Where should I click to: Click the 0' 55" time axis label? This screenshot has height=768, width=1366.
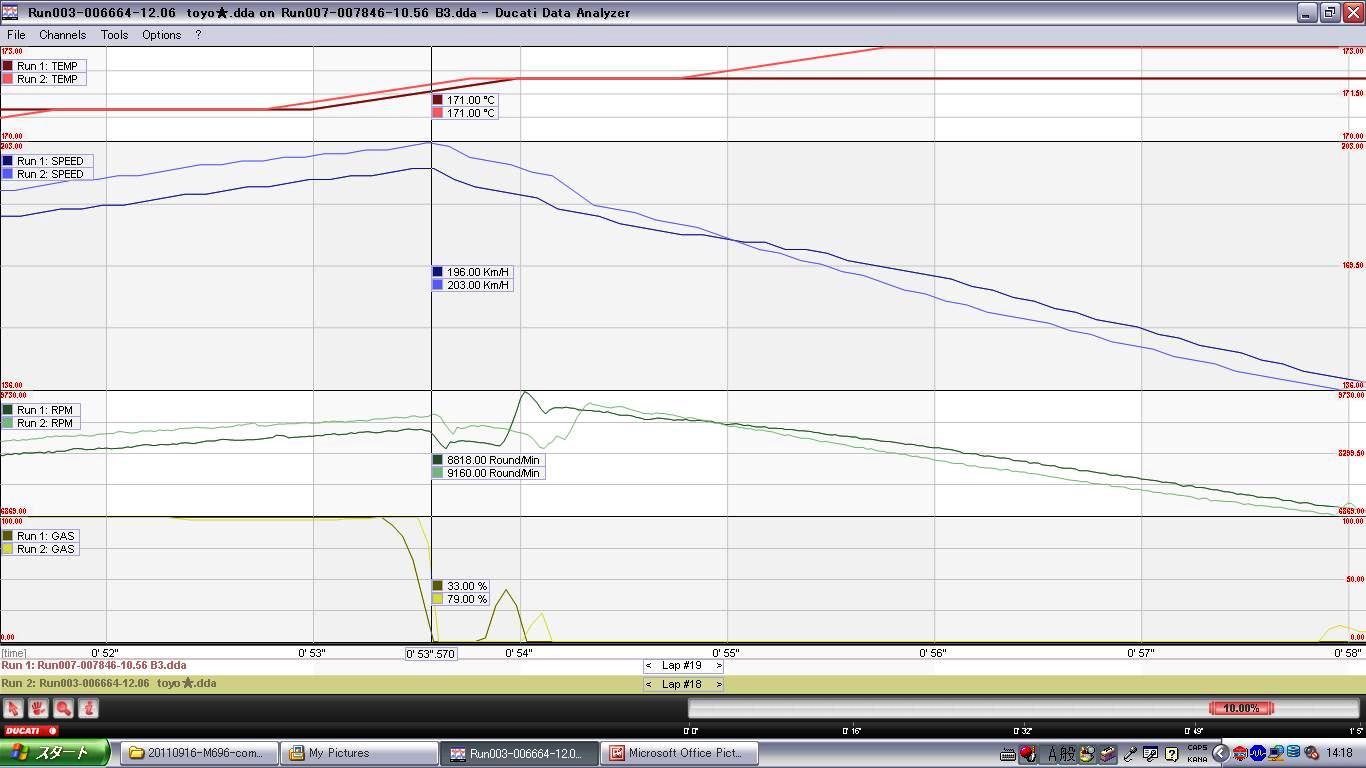point(726,653)
